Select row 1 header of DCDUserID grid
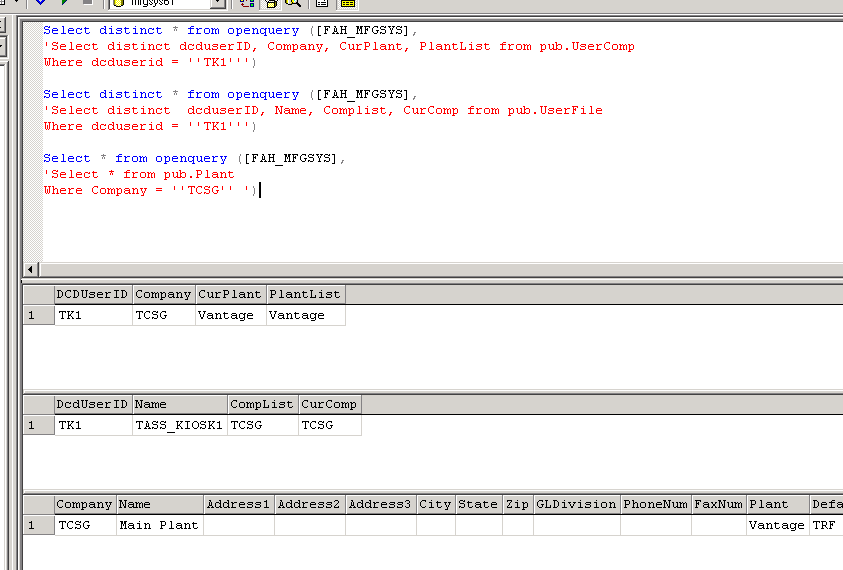Screen dimensions: 843x570 click(38, 315)
